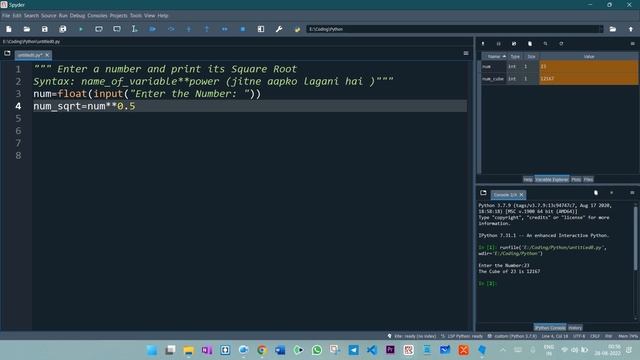Screen dimensions: 640x360
Task: Create a new file in Spyder
Action: pyautogui.click(x=9, y=29)
